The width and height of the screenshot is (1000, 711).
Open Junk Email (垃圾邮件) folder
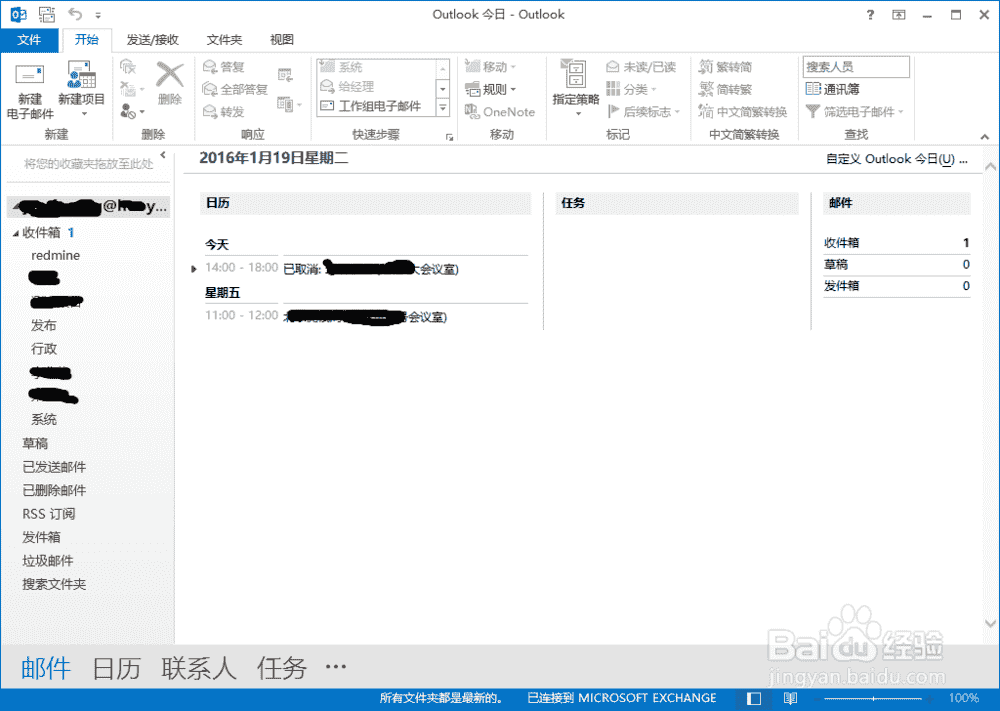pyautogui.click(x=48, y=561)
